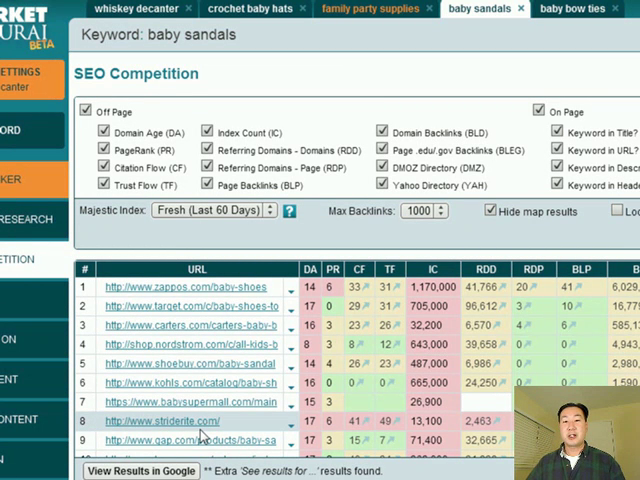This screenshot has width=640, height=480.
Task: Uncheck PageRank (PR) checkbox
Action: [104, 148]
